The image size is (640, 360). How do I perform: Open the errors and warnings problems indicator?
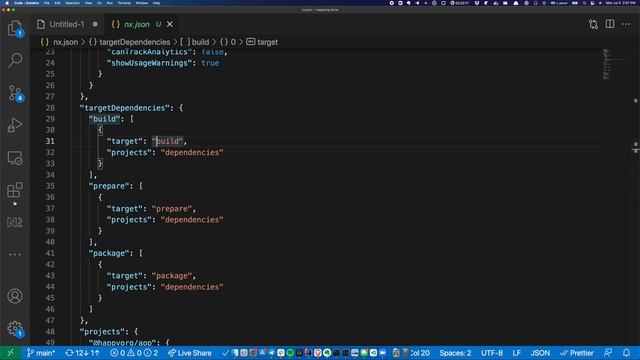click(134, 353)
